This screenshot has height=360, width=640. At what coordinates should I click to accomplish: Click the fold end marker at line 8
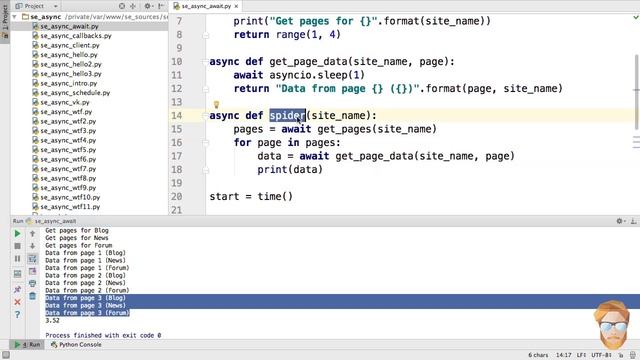tap(205, 35)
